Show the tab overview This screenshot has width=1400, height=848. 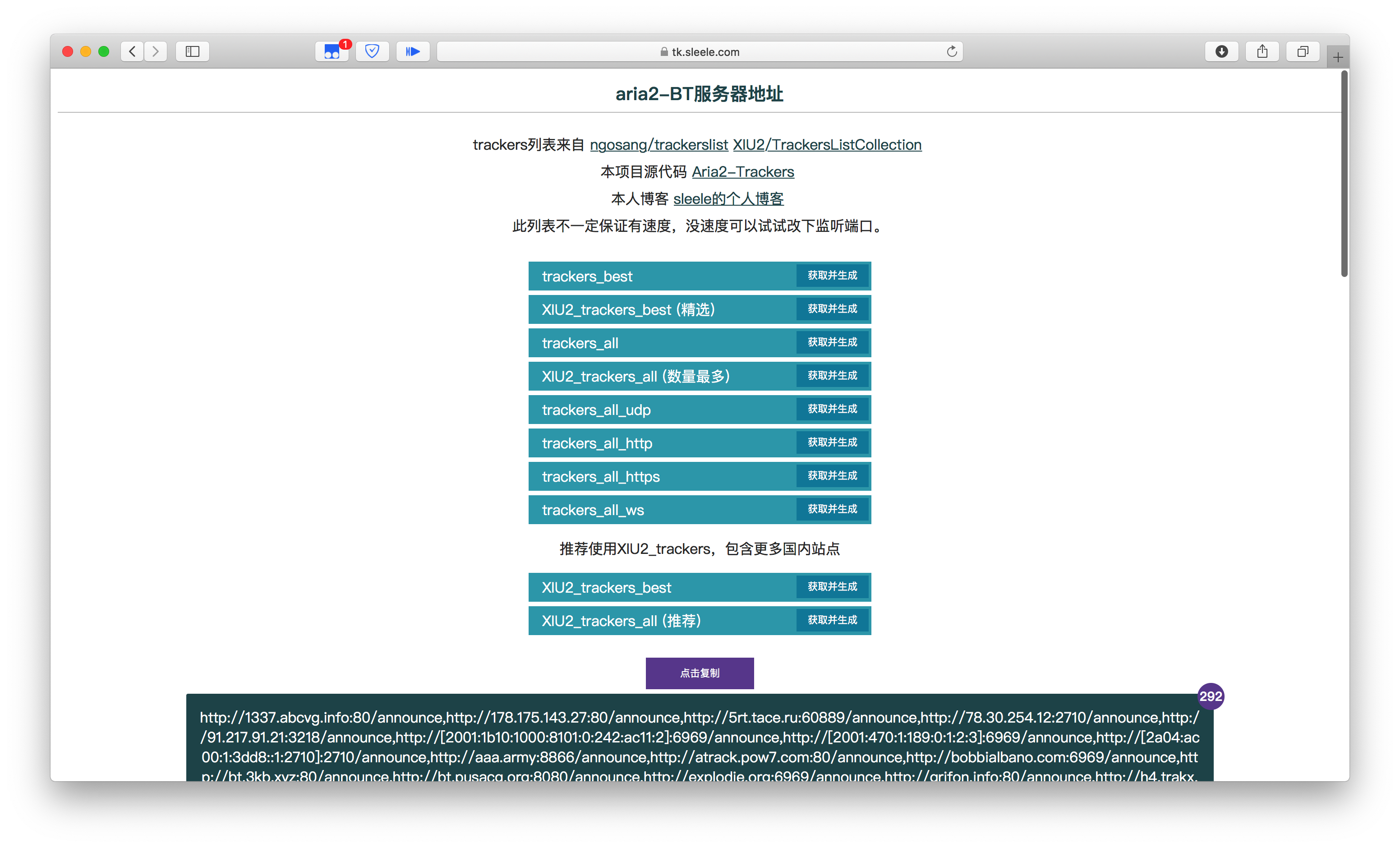tap(1303, 51)
